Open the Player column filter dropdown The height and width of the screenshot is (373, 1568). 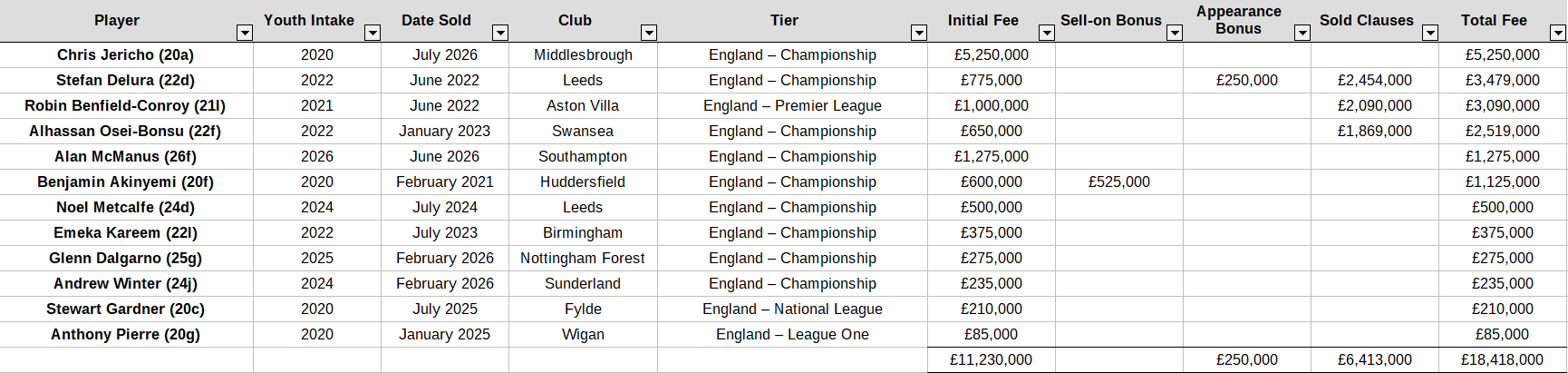(244, 33)
